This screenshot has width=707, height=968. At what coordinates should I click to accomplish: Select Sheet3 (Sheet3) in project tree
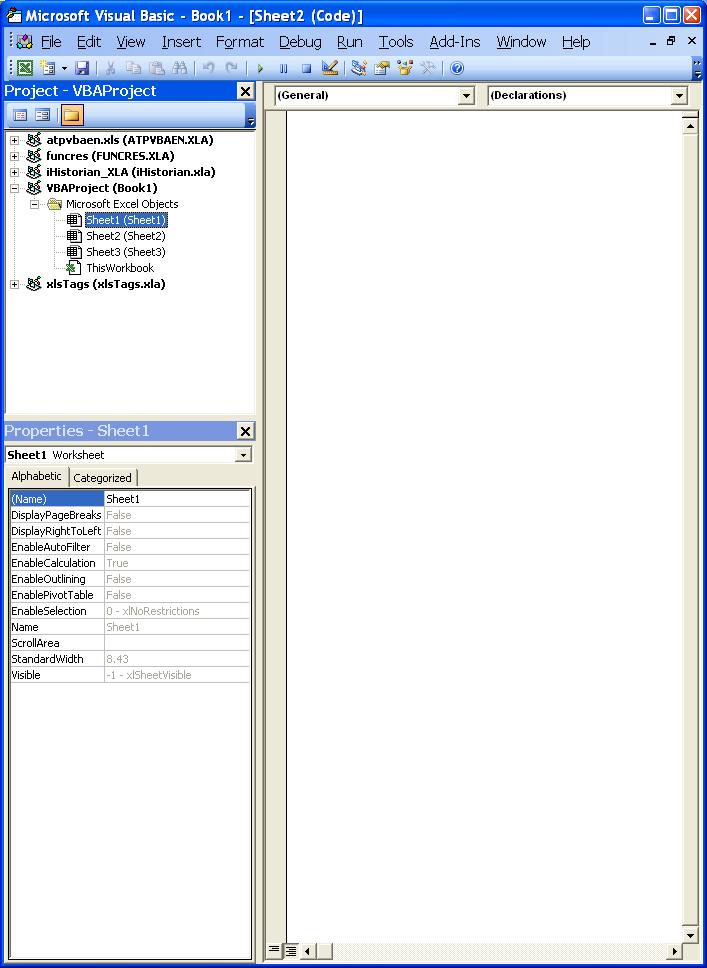pos(126,252)
